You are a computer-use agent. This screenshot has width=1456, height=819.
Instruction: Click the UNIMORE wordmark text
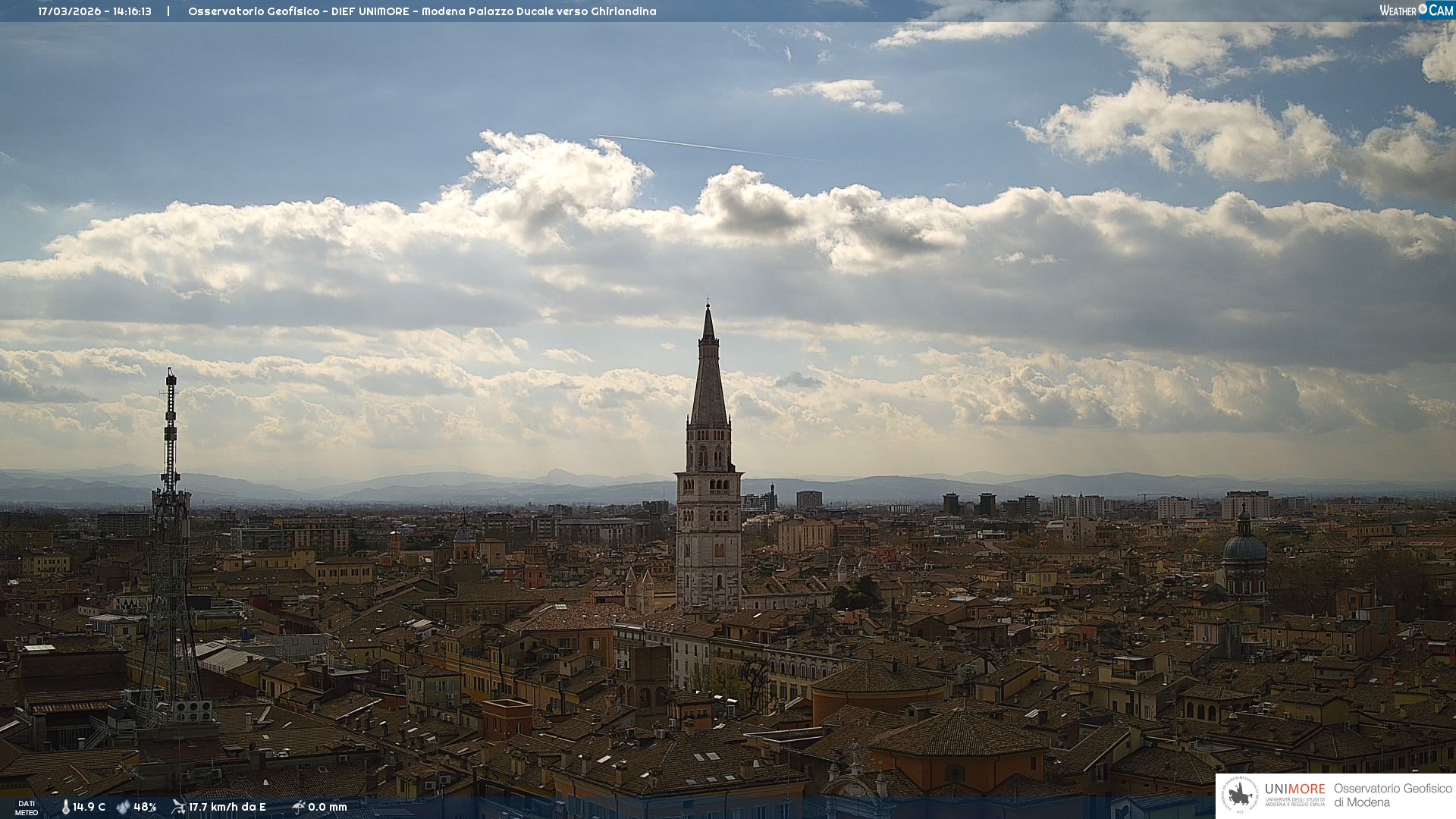pyautogui.click(x=1294, y=789)
